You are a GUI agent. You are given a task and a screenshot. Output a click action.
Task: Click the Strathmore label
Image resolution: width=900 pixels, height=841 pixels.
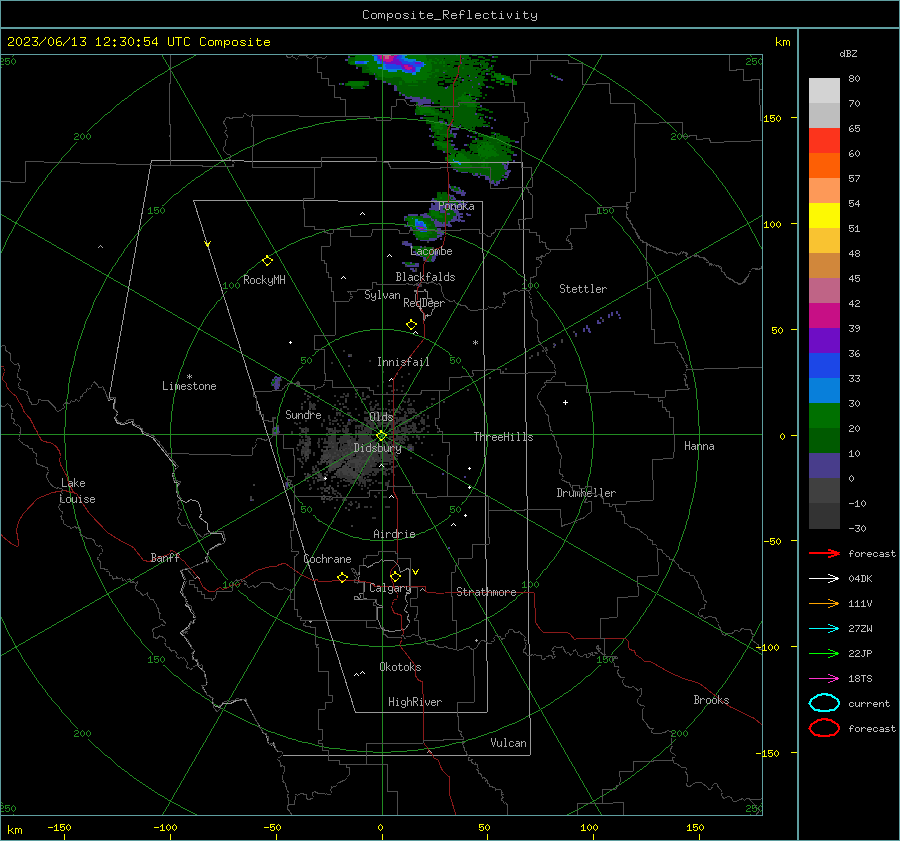pyautogui.click(x=486, y=592)
